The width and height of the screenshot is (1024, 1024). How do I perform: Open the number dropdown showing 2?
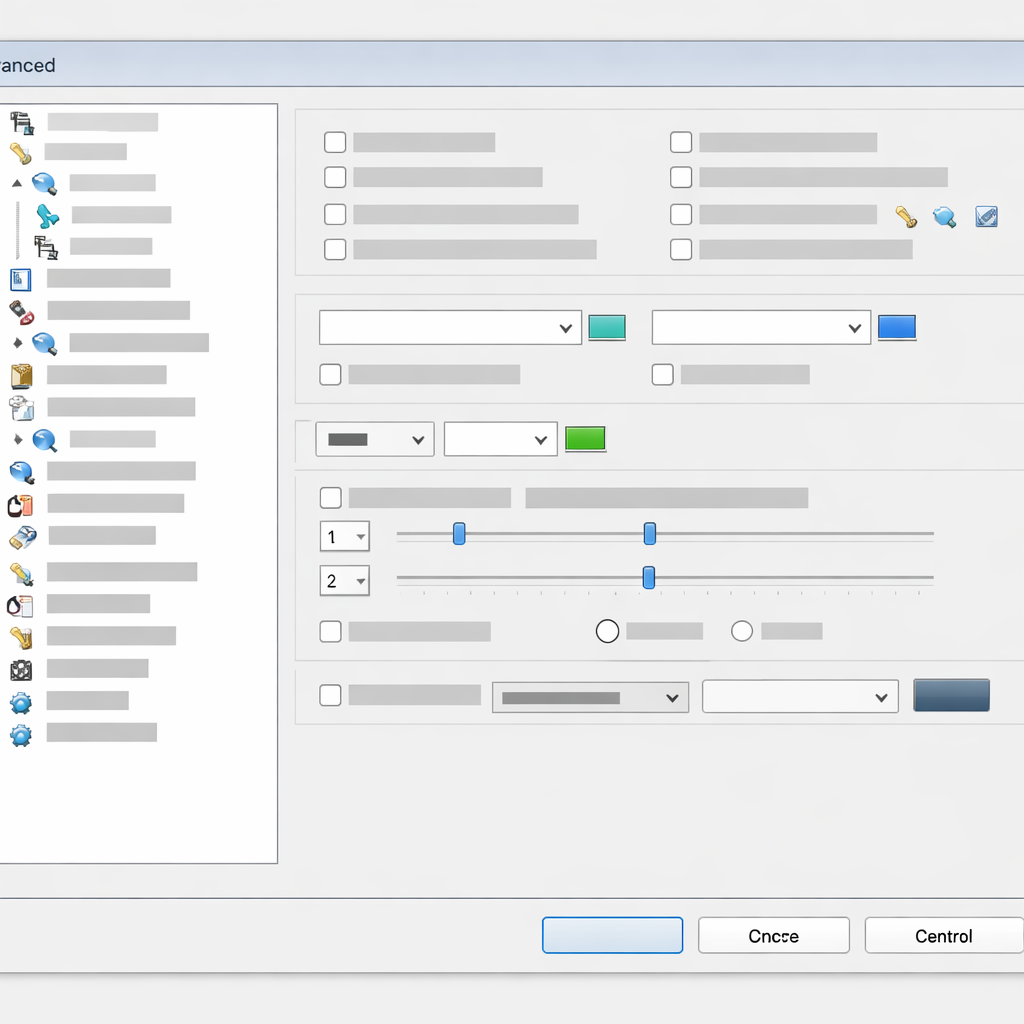click(x=345, y=580)
